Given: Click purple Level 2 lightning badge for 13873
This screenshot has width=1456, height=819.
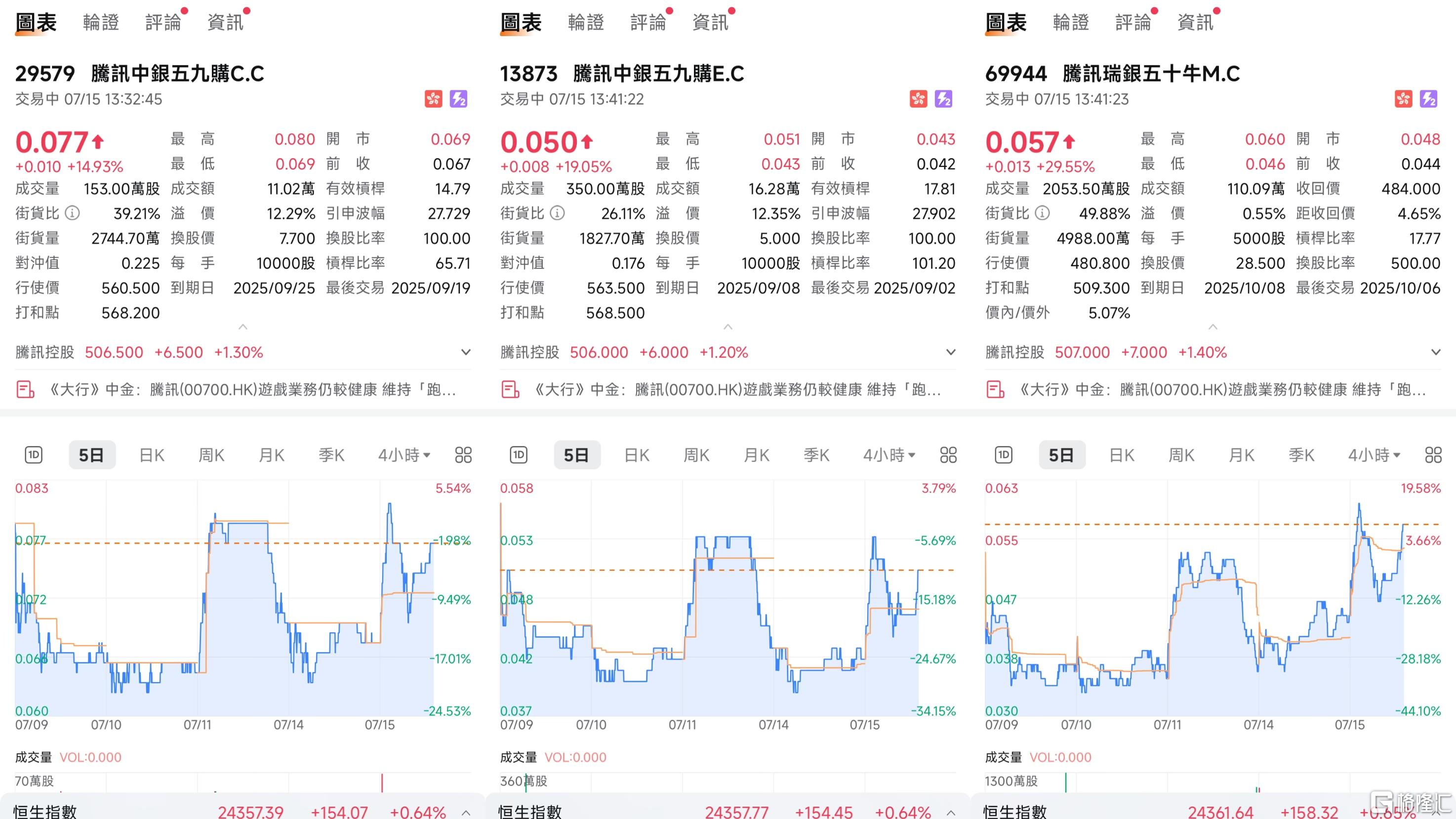Looking at the screenshot, I should 943,99.
